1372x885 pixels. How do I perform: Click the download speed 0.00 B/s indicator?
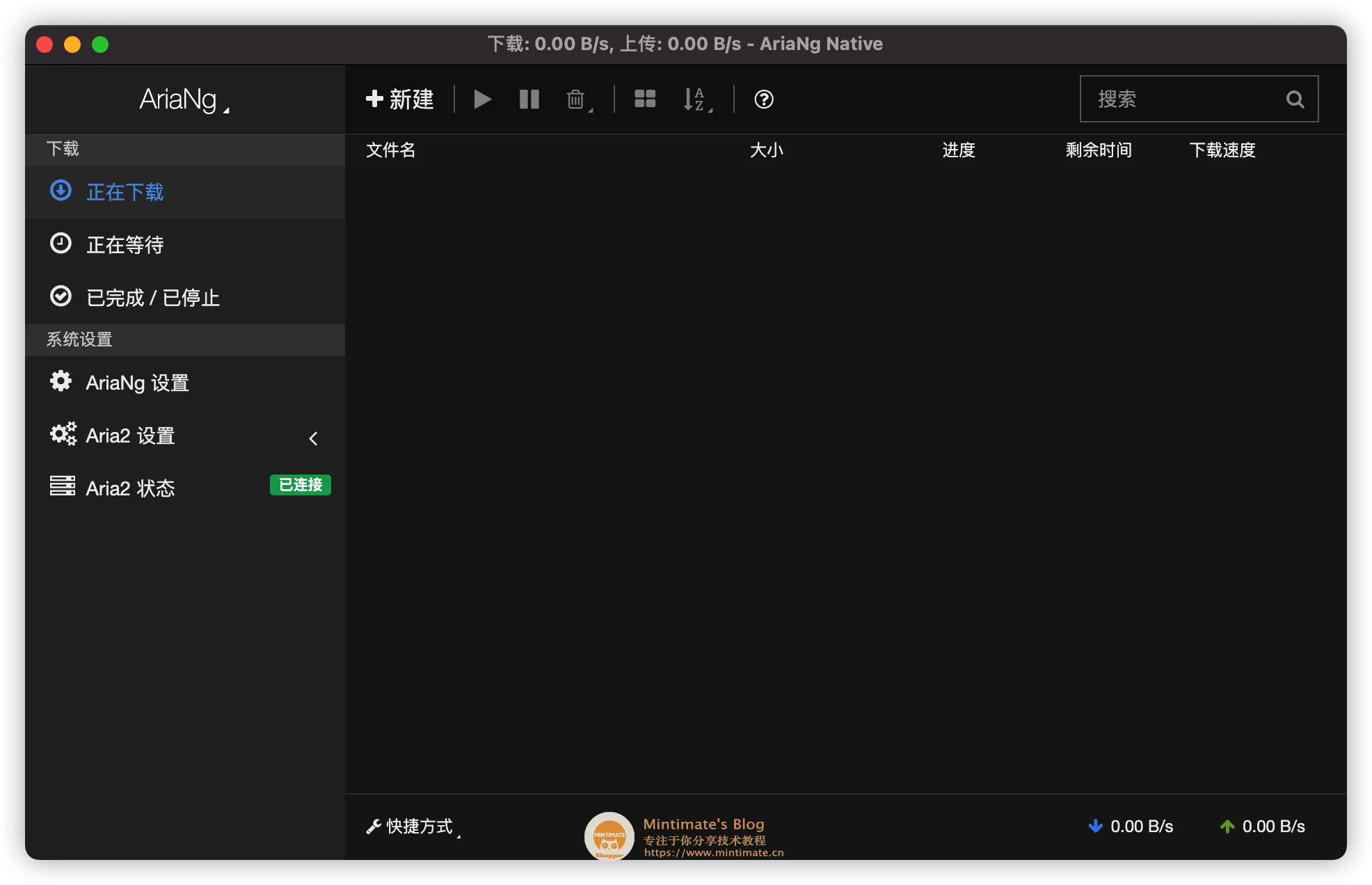tap(1131, 827)
